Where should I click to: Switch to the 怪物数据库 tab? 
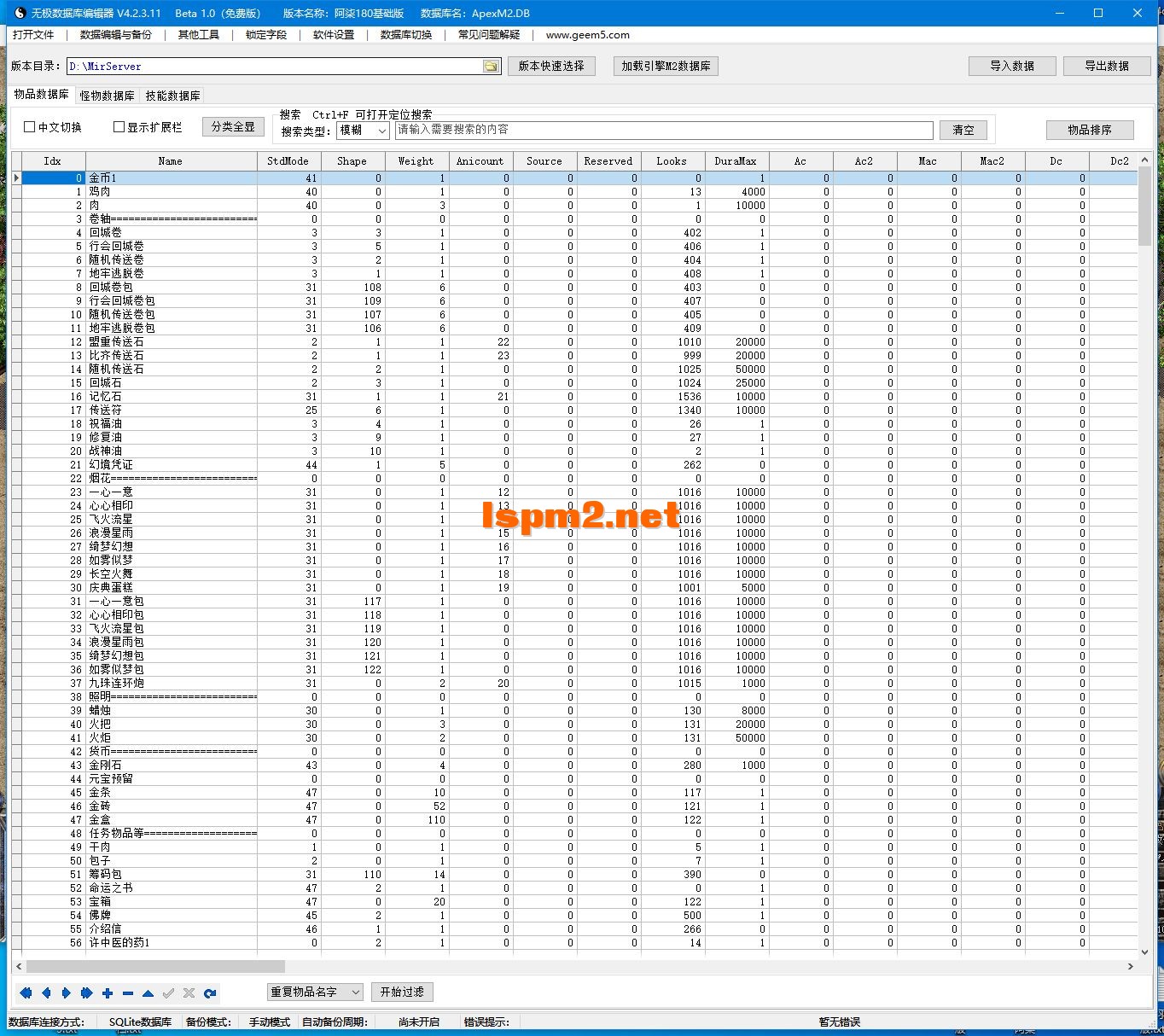(x=107, y=96)
